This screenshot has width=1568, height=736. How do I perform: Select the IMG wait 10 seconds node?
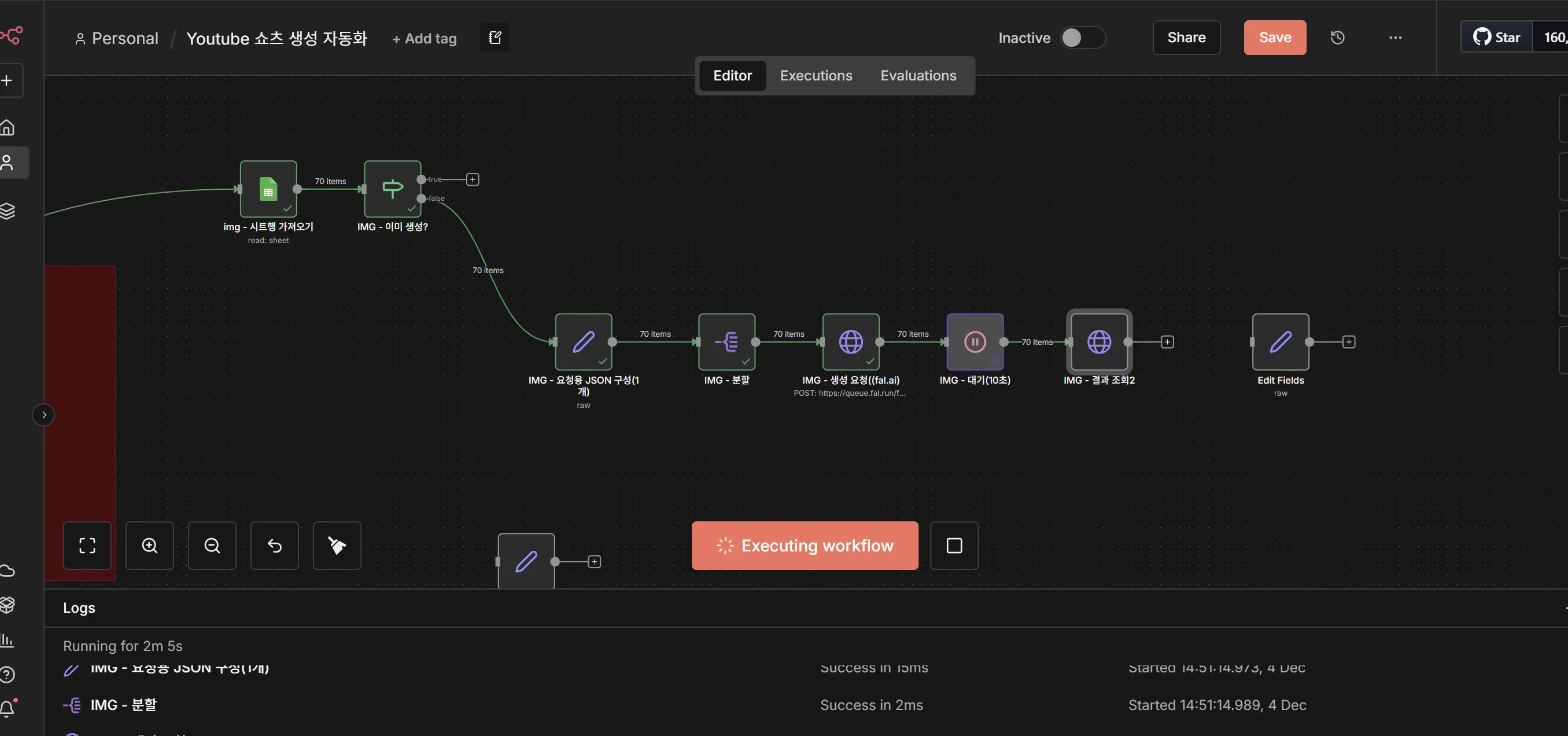coord(975,342)
